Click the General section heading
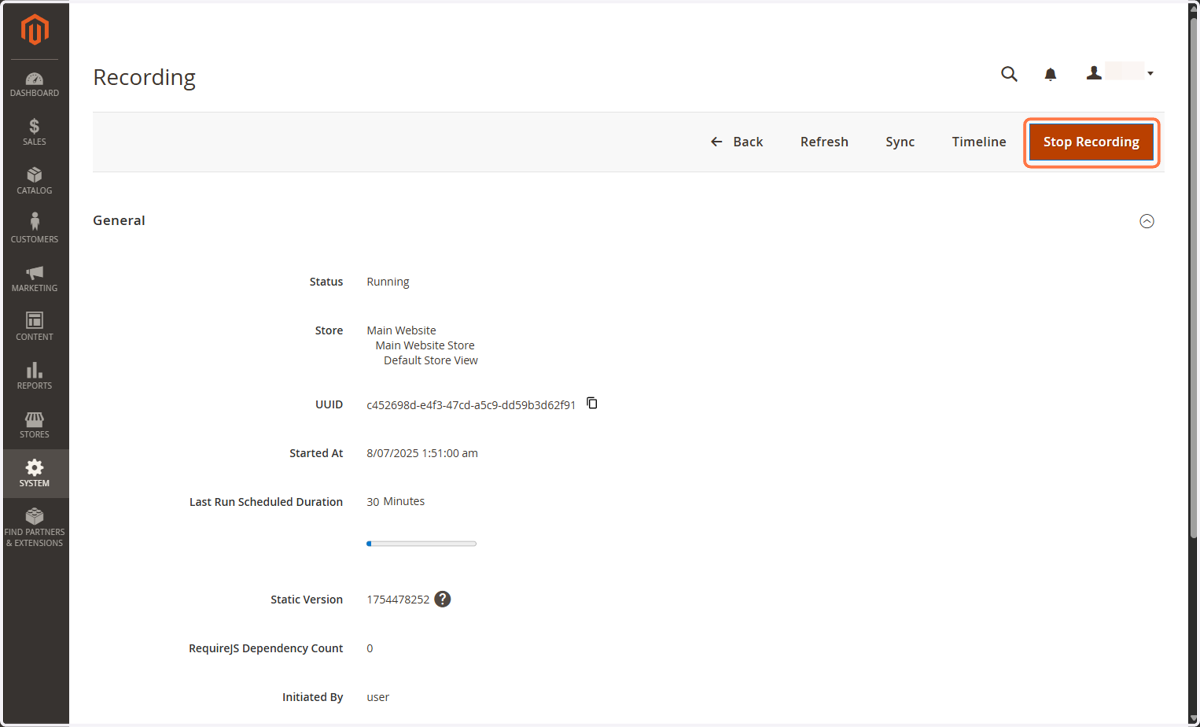Screen dimensions: 1200x727 coord(119,220)
